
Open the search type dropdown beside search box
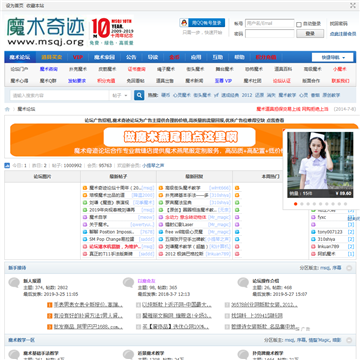(120, 95)
